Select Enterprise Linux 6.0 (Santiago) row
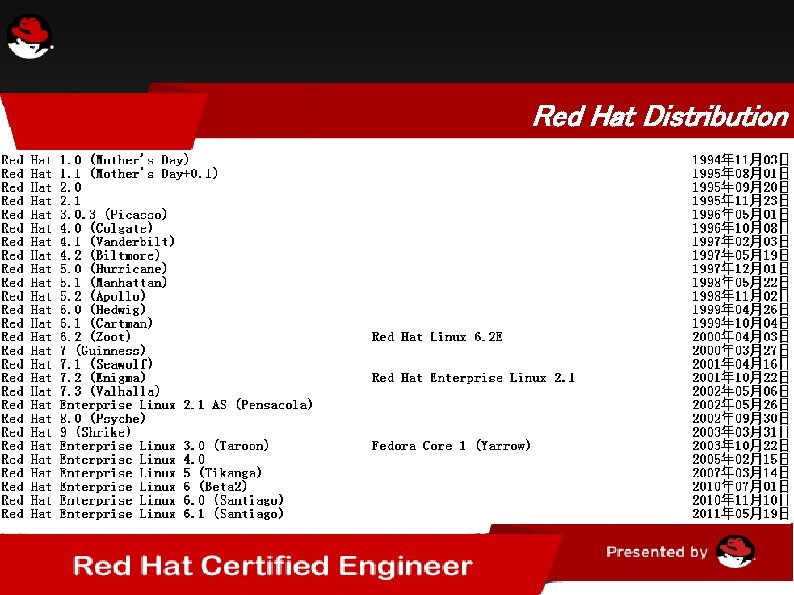Viewport: 794px width, 595px height. (x=142, y=500)
